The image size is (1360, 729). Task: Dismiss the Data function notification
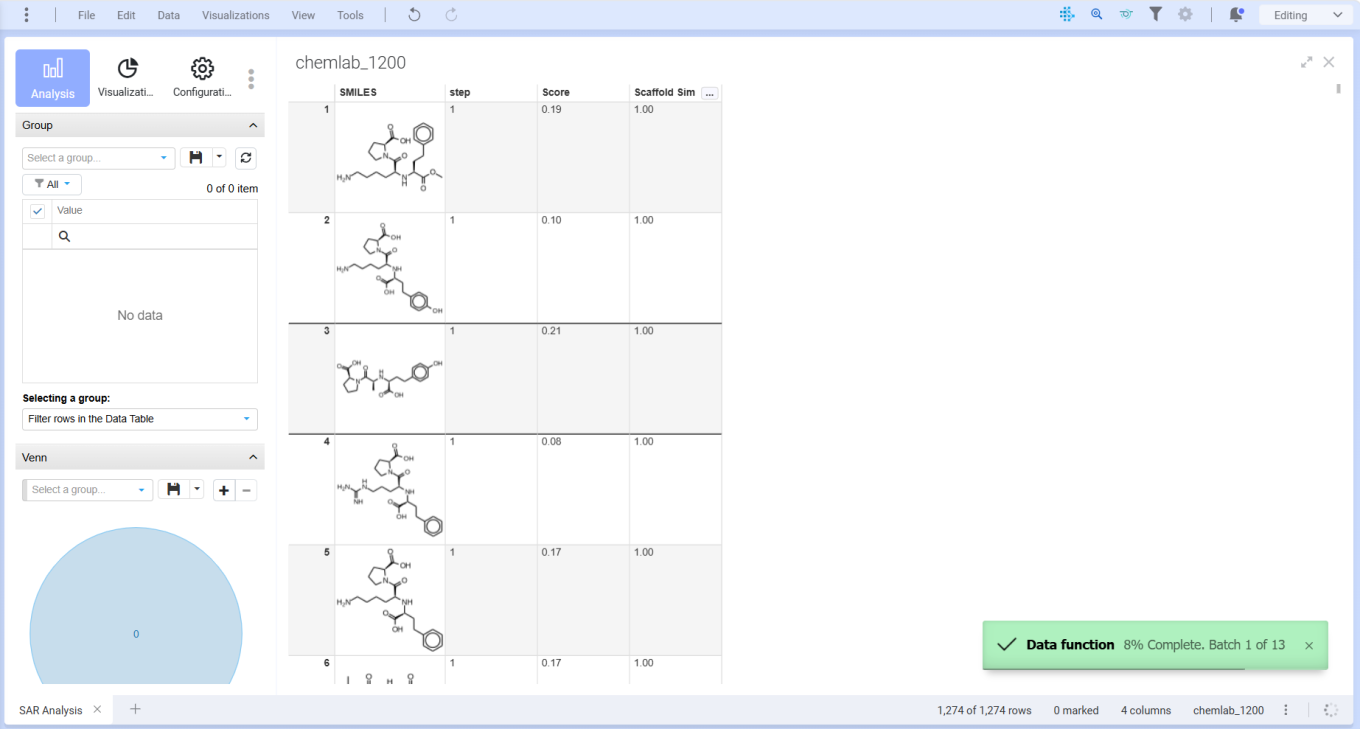click(1309, 646)
